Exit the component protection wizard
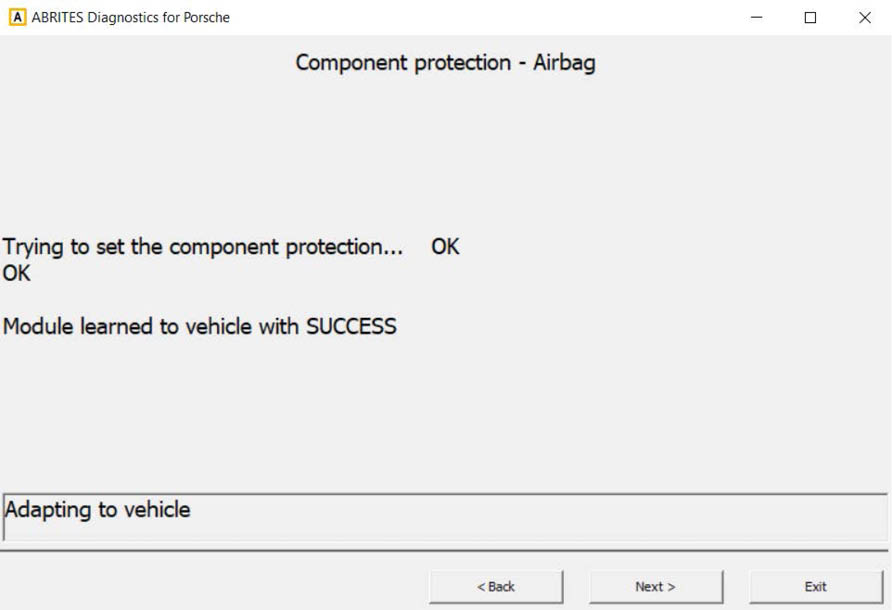Screen dimensions: 892x610 click(x=815, y=587)
